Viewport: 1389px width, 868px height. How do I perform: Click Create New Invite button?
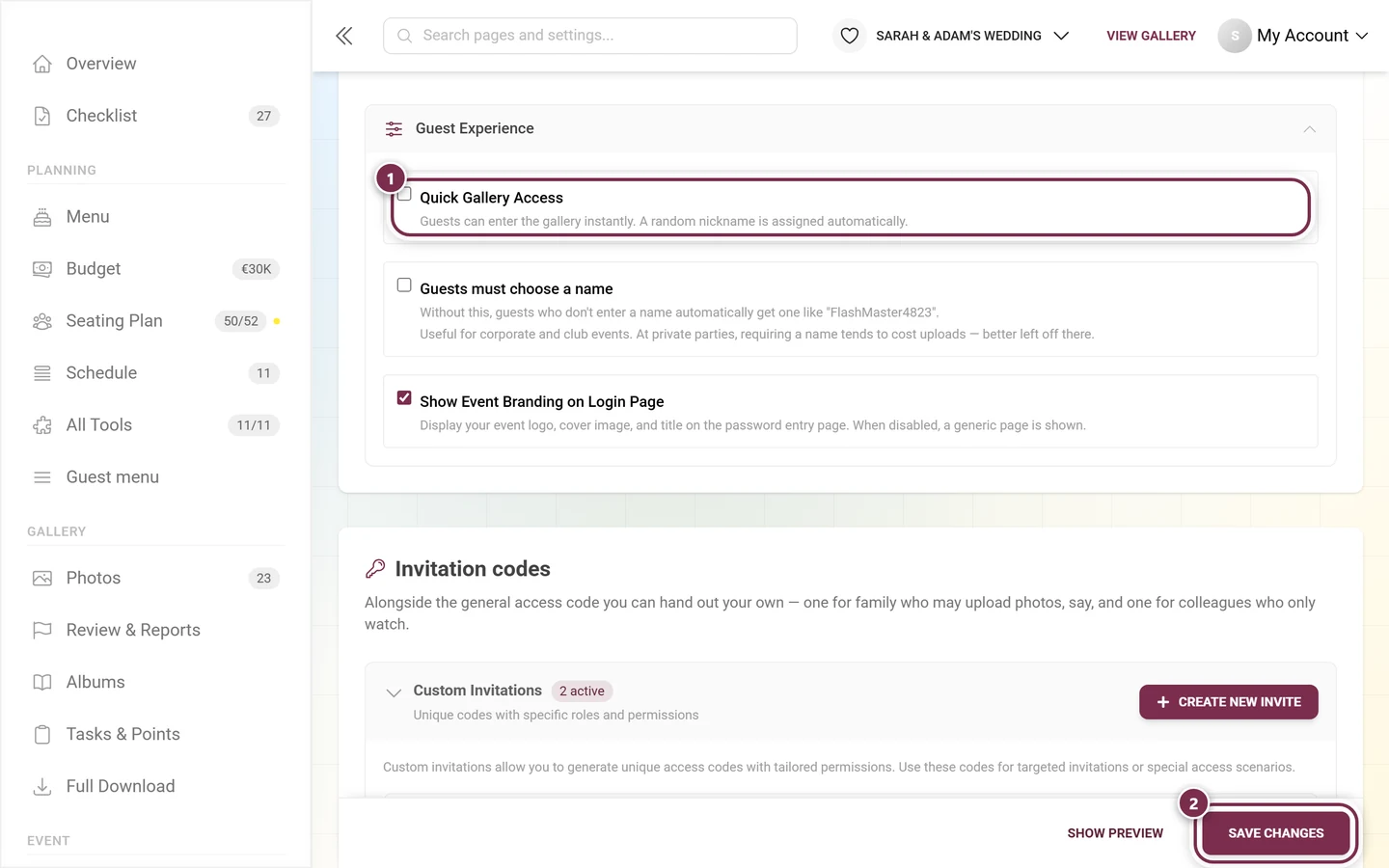(1229, 702)
